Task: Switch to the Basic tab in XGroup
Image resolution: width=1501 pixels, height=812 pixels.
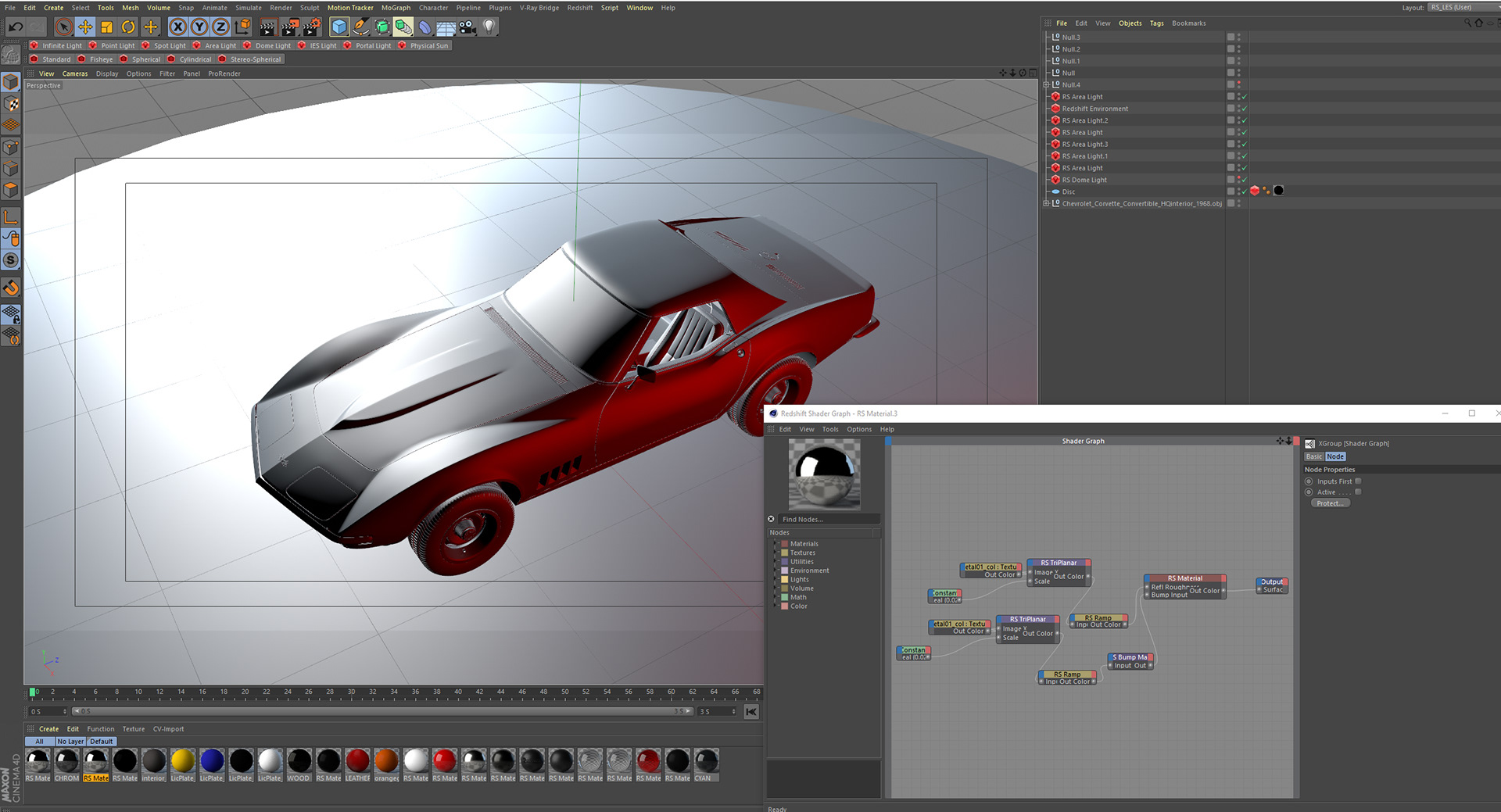Action: pos(1314,456)
